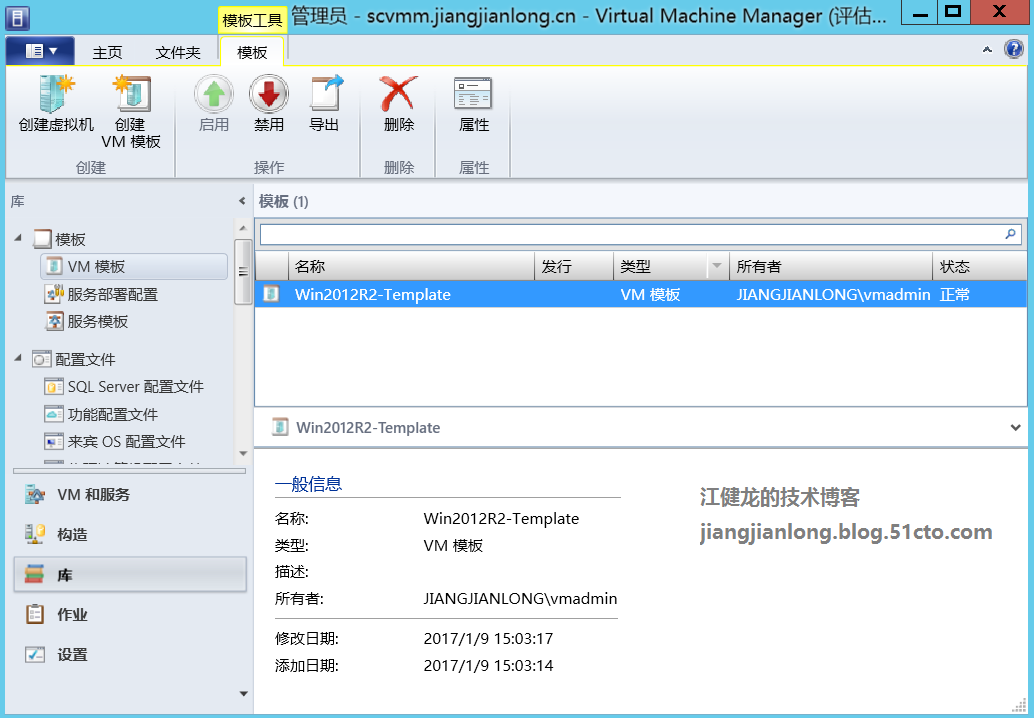
Task: Click the red X Delete (删除) icon
Action: 399,94
